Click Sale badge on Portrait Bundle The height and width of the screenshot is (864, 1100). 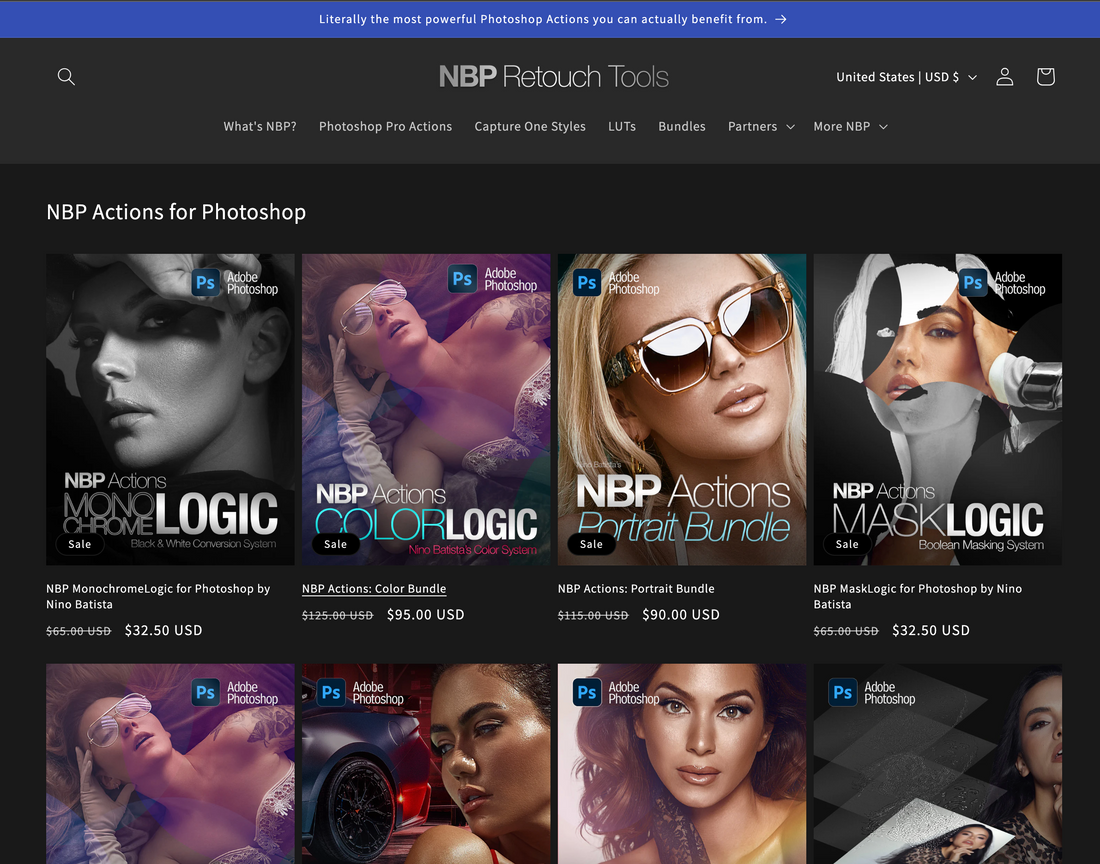[591, 544]
